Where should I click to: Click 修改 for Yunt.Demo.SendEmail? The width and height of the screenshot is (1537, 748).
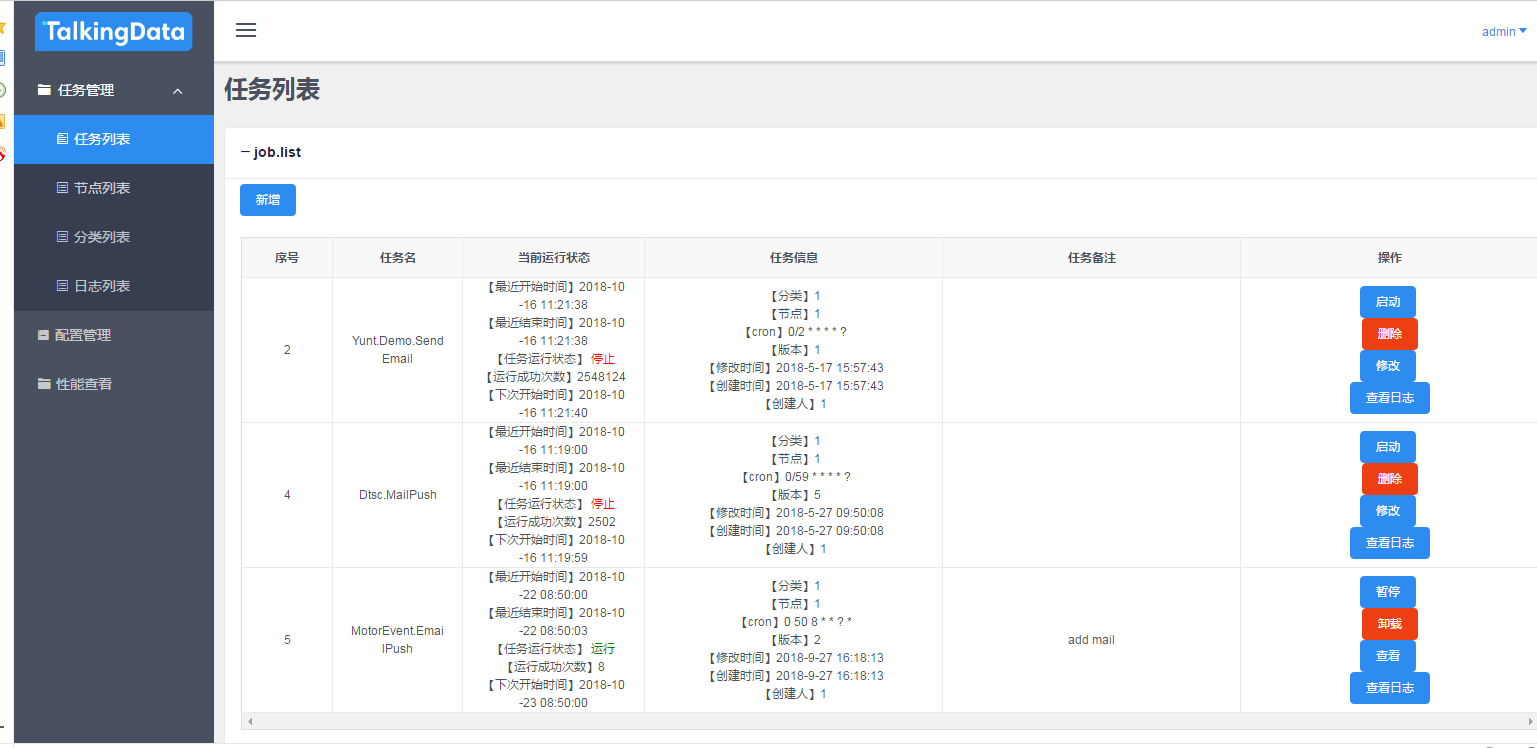(x=1388, y=366)
